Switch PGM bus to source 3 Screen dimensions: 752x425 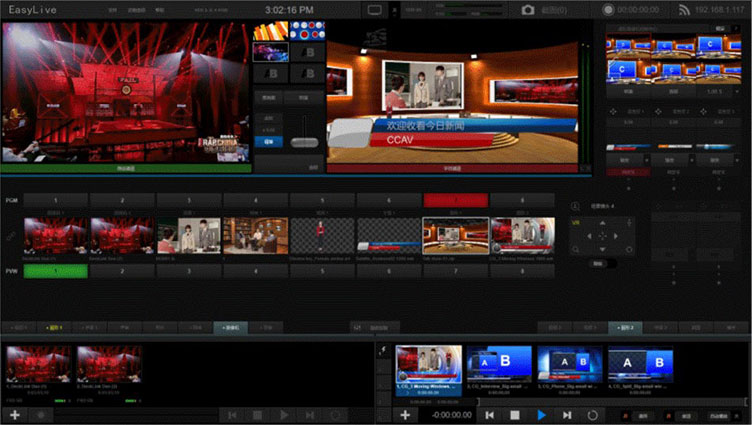(188, 201)
